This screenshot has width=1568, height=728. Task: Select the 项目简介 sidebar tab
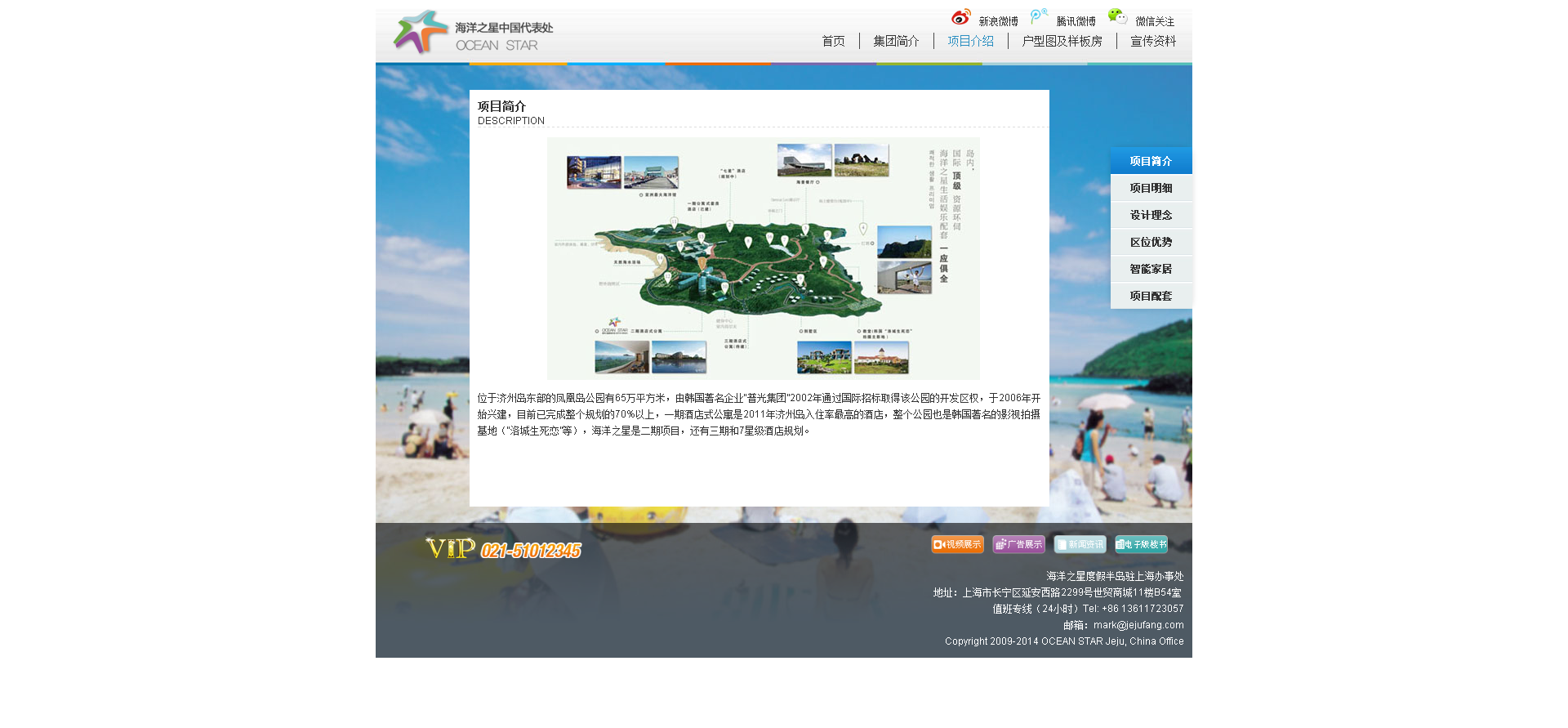point(1151,161)
